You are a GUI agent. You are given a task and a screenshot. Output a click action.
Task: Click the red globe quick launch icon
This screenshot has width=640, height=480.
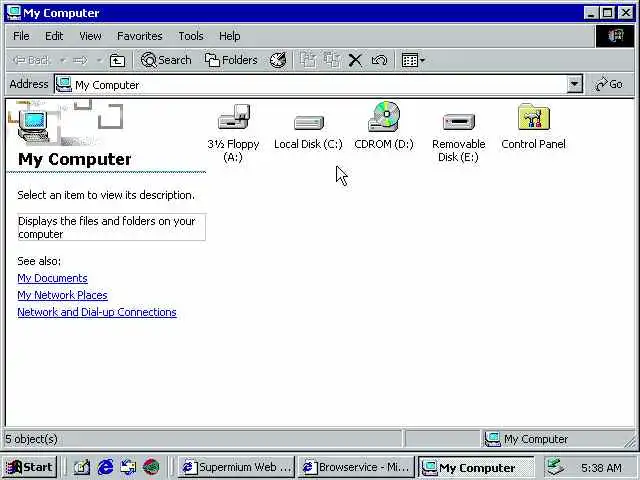click(151, 467)
